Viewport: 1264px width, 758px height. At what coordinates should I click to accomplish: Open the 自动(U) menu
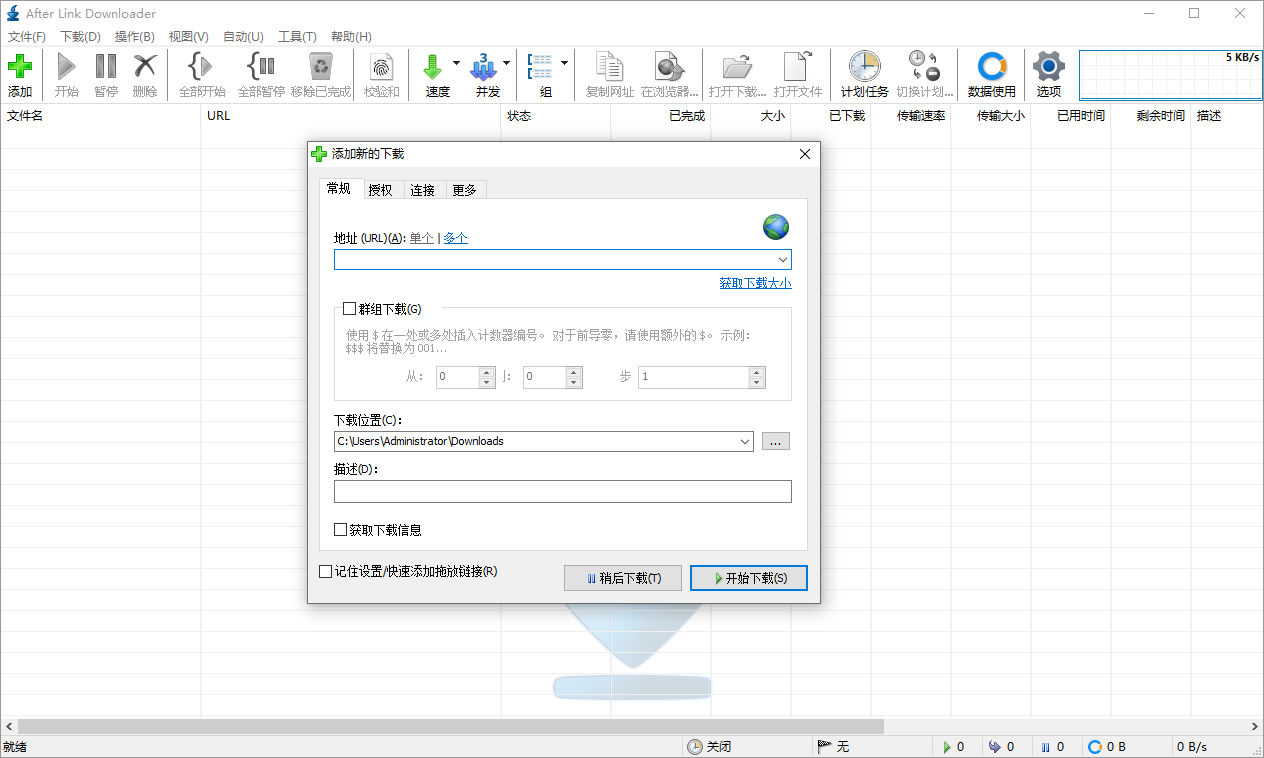coord(243,37)
